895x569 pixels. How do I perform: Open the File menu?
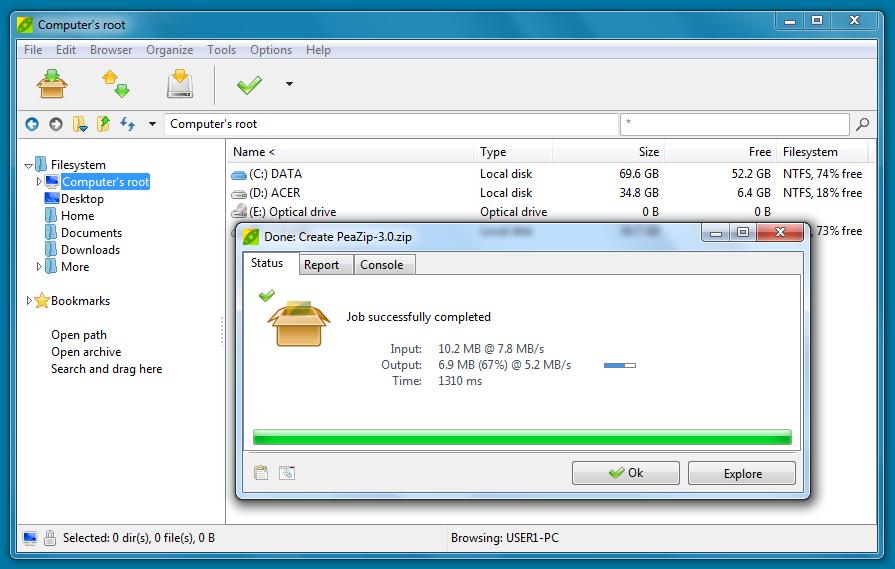[33, 50]
